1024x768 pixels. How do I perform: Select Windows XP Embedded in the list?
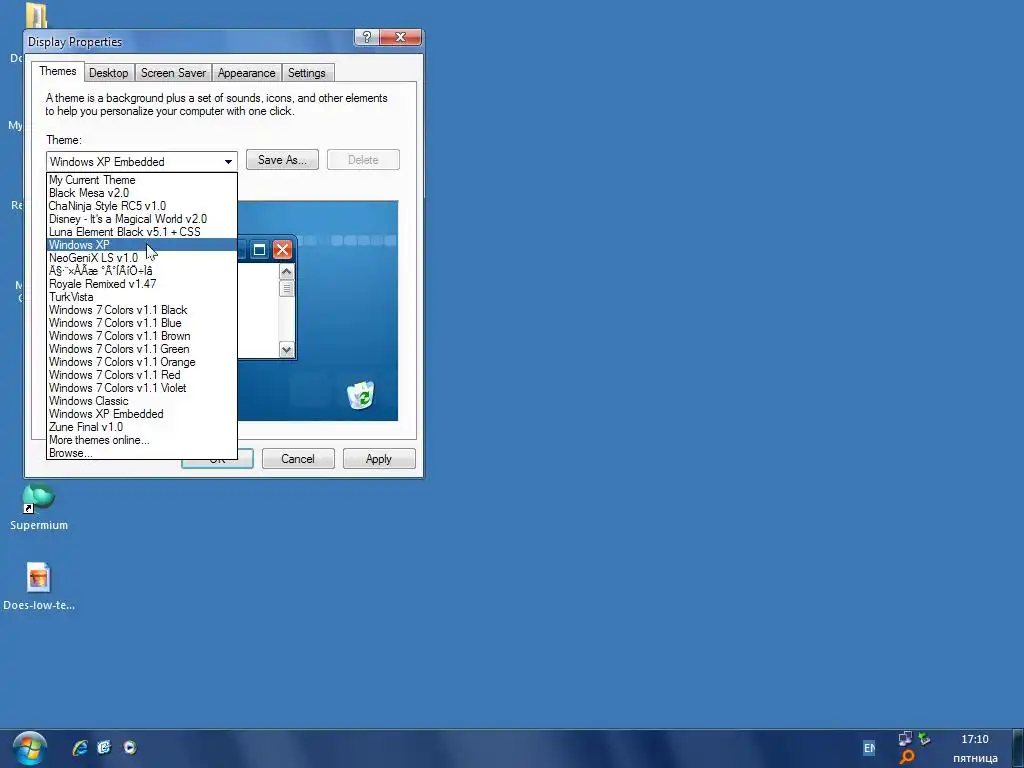142,414
